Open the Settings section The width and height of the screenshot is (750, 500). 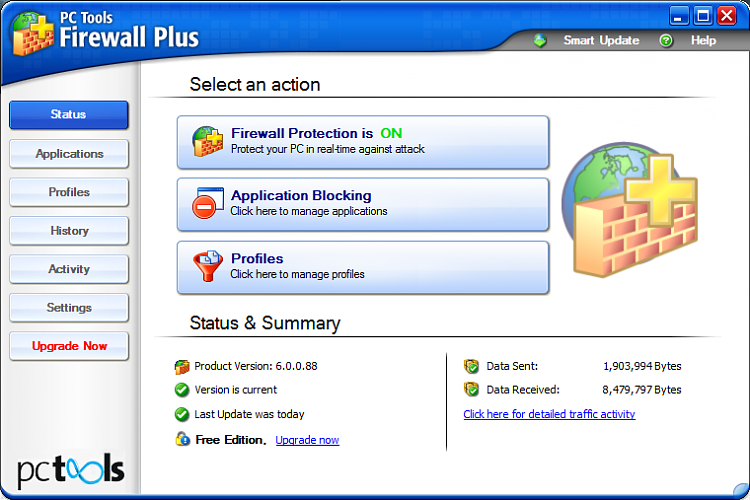pos(69,308)
